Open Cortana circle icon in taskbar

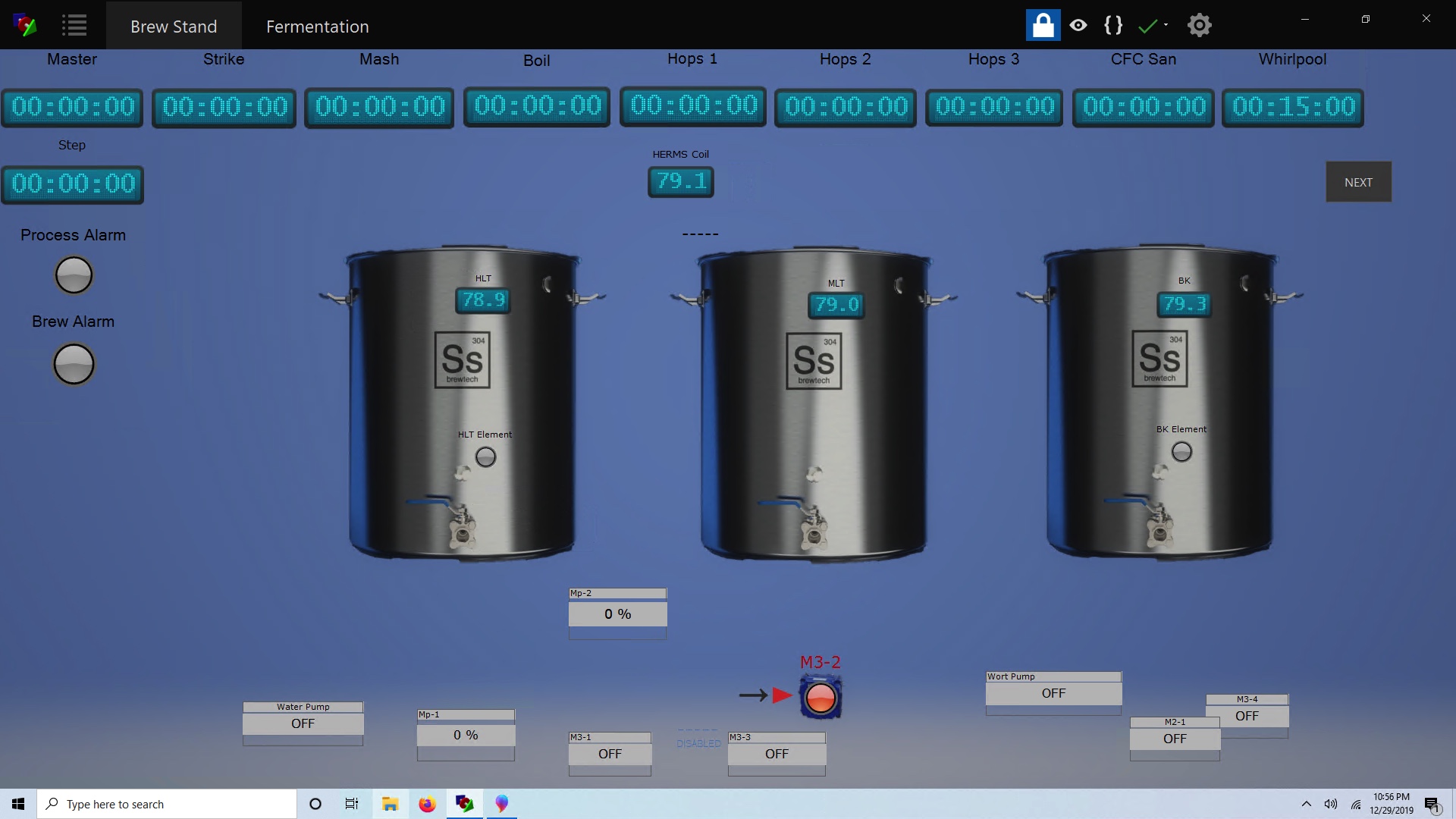pyautogui.click(x=315, y=804)
